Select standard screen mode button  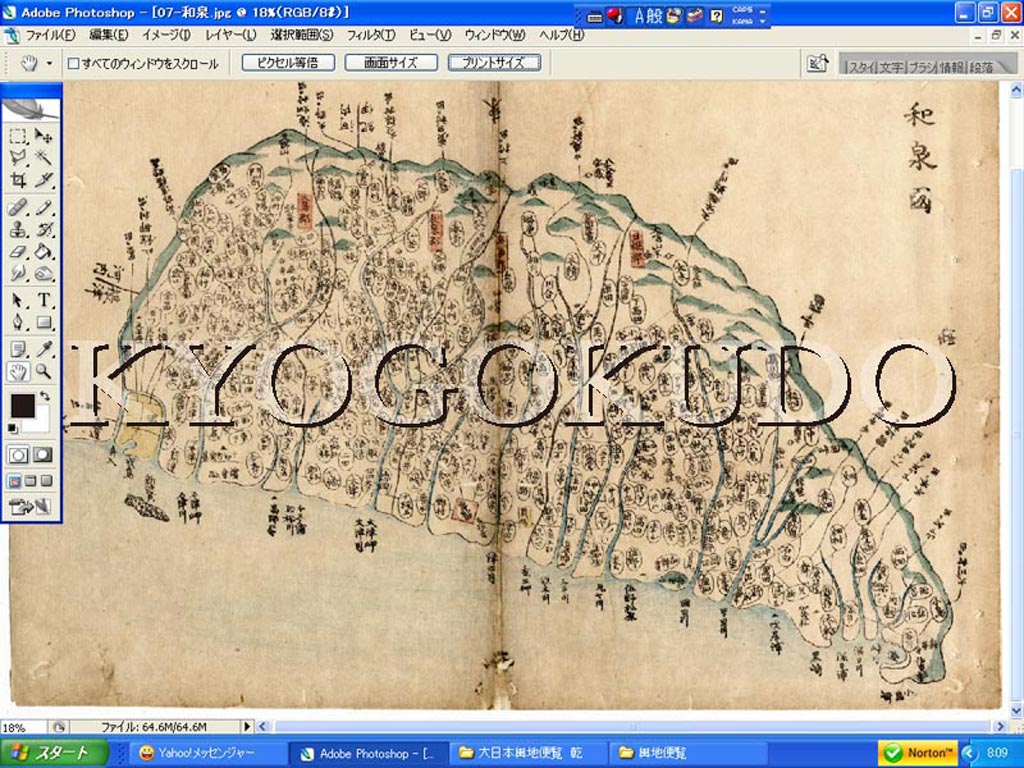tap(14, 481)
